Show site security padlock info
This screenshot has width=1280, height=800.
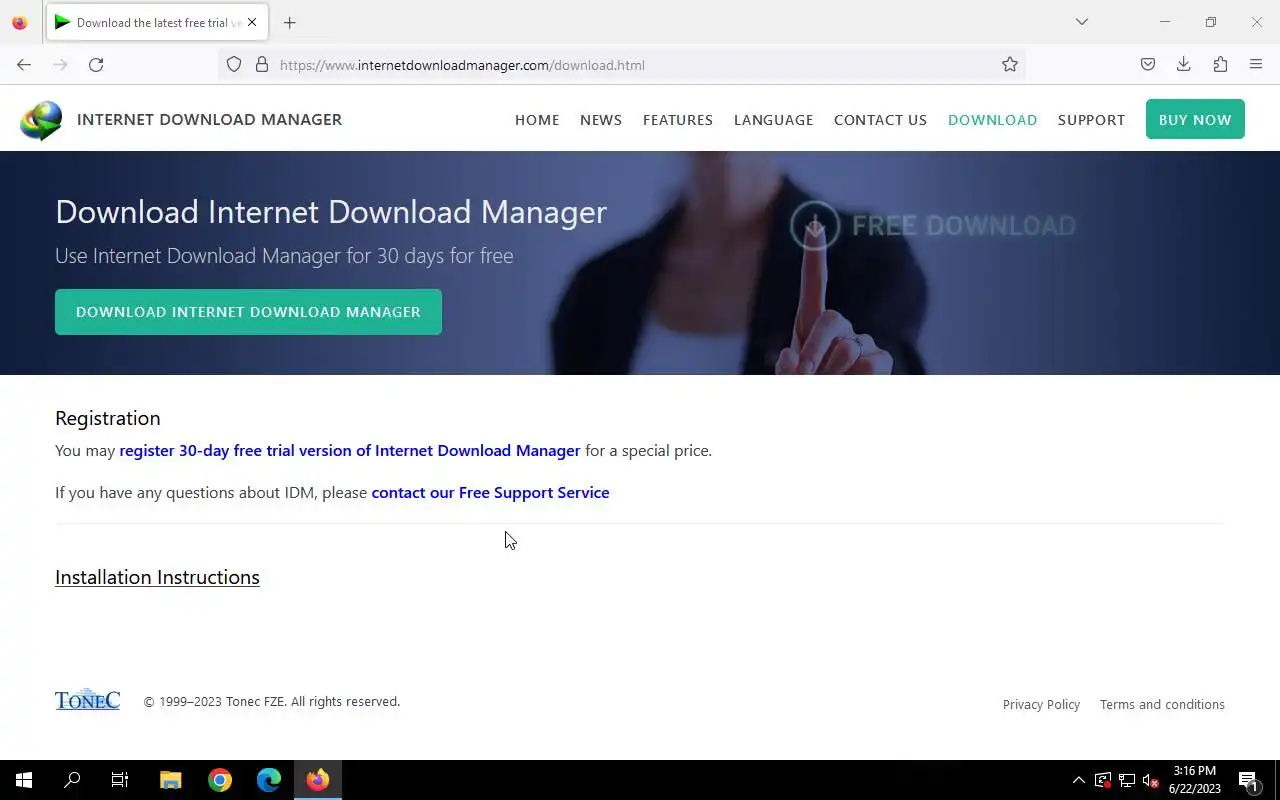[x=262, y=65]
